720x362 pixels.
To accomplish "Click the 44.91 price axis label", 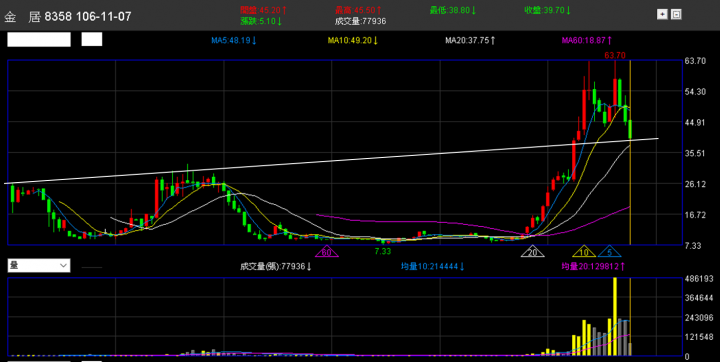I will [x=695, y=123].
